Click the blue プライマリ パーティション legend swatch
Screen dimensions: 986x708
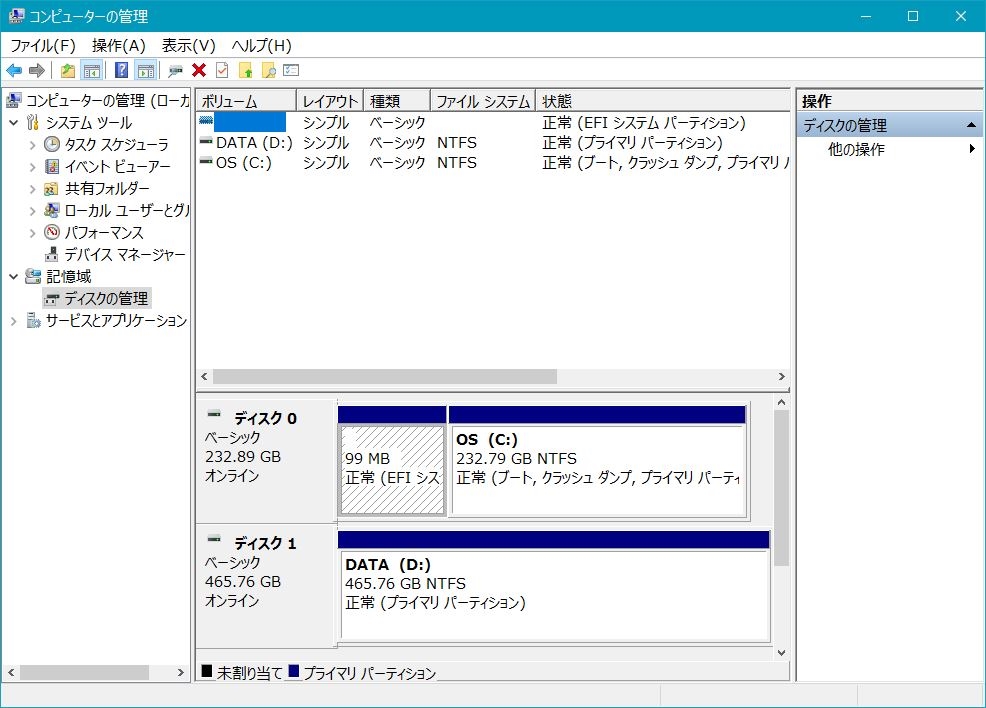(x=294, y=671)
